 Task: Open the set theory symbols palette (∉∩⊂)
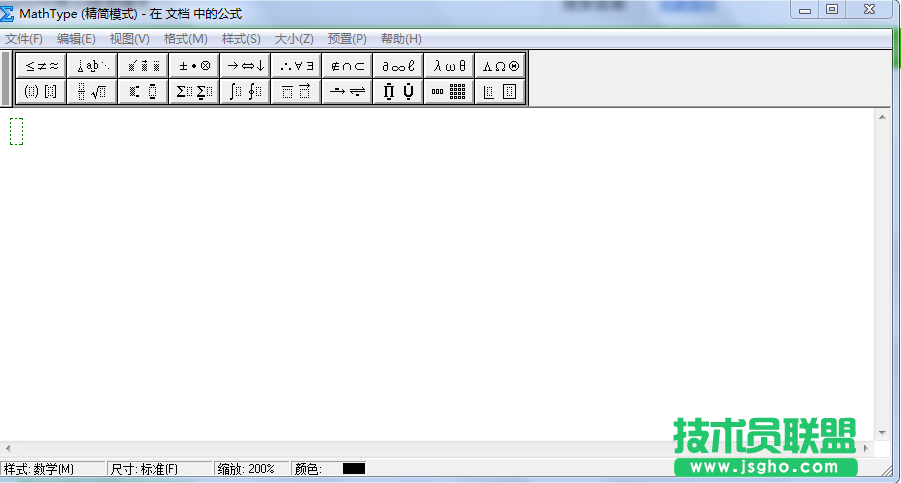pyautogui.click(x=347, y=66)
